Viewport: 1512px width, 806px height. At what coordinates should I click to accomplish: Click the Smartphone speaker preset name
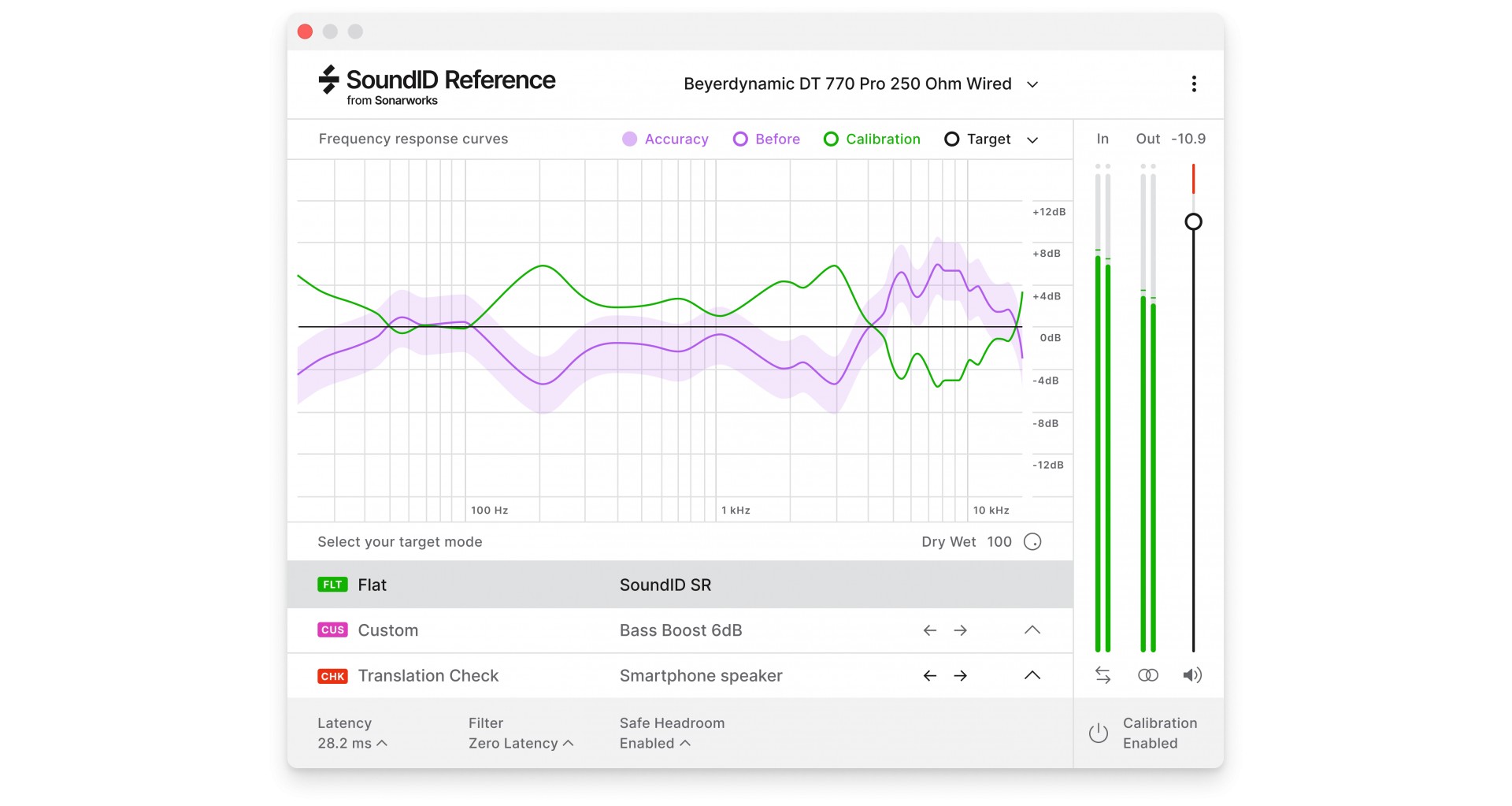[x=701, y=676]
